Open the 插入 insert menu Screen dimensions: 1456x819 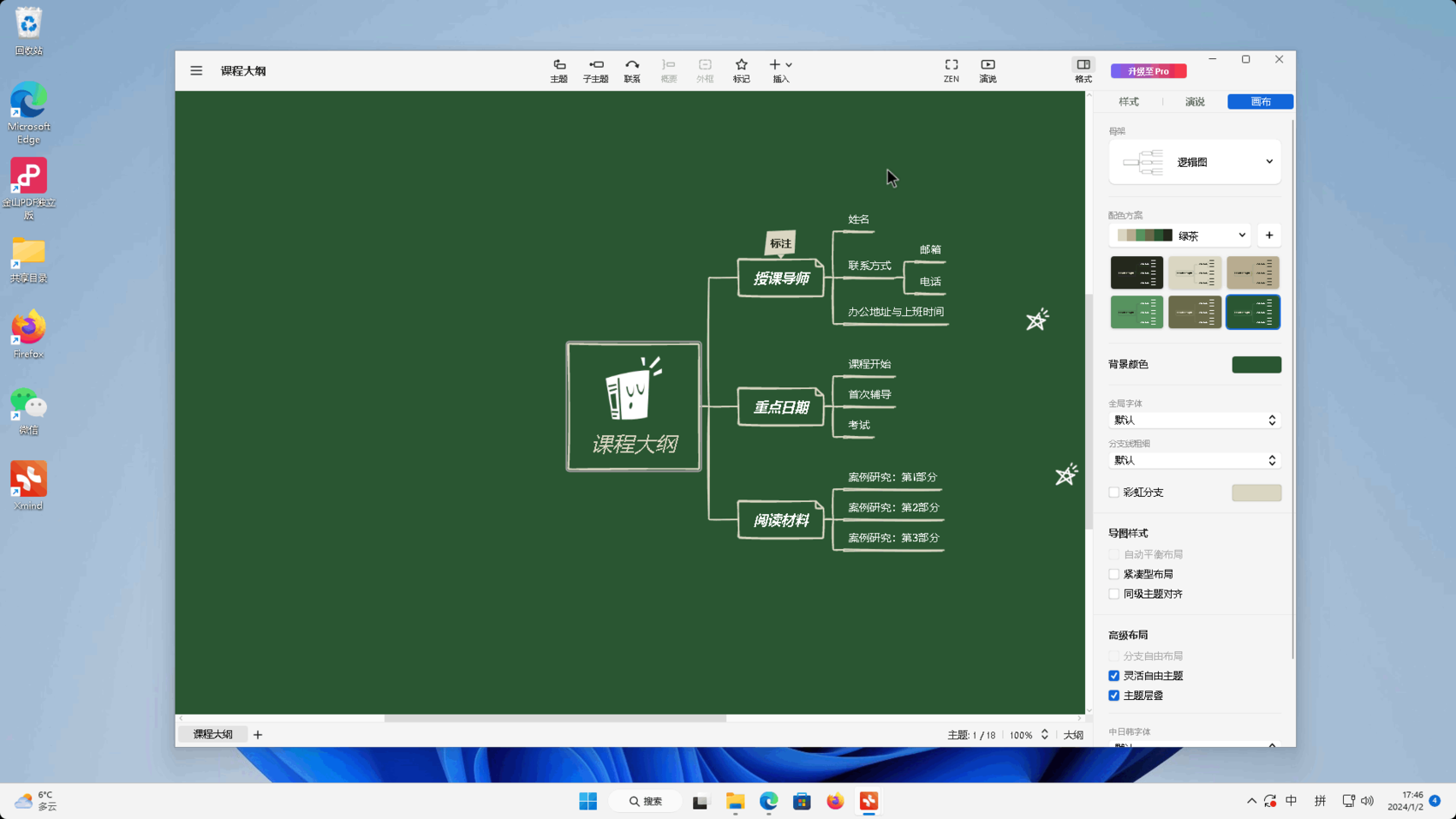coord(780,70)
